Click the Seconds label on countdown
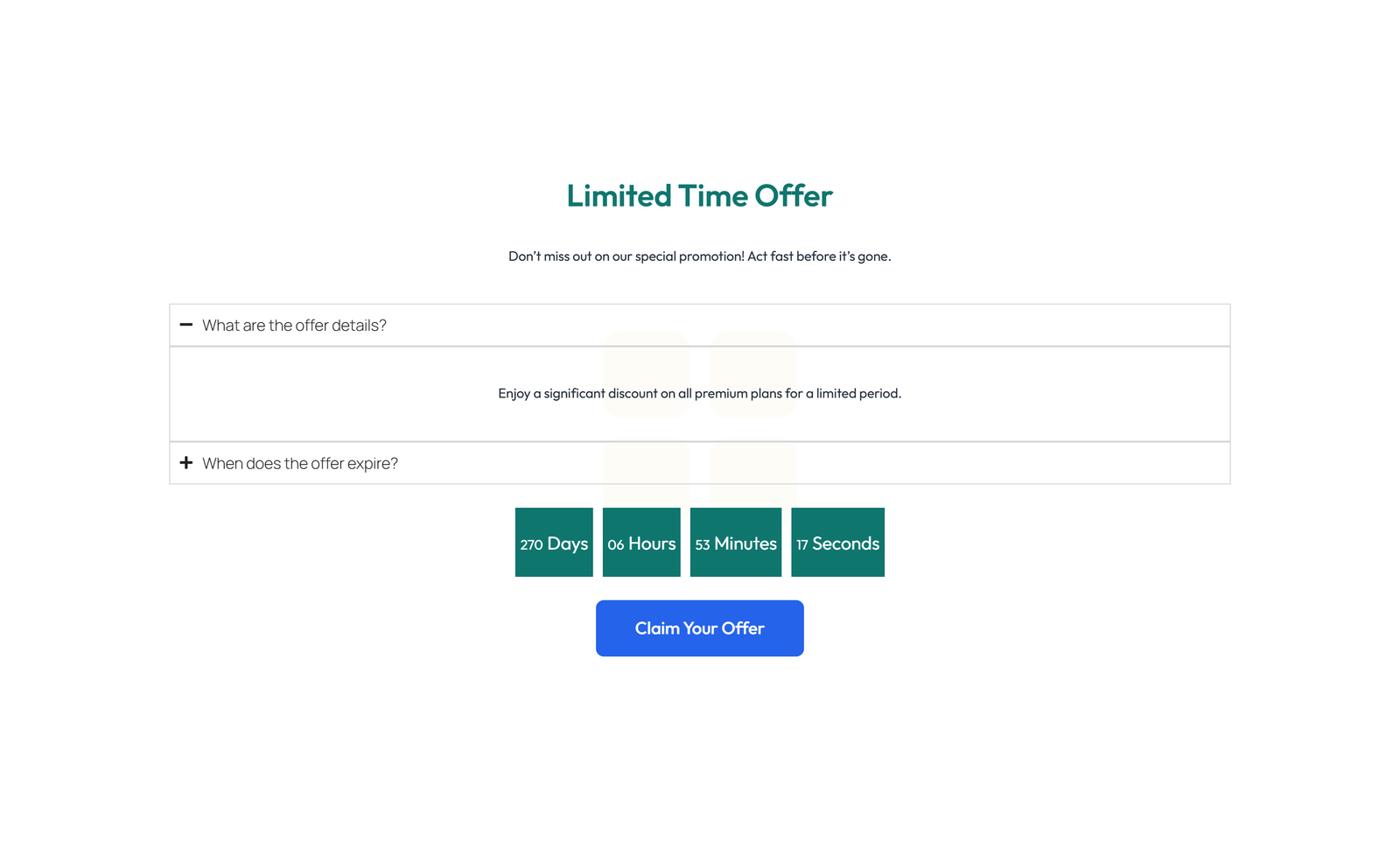Viewport: 1400px width, 856px height. click(847, 543)
